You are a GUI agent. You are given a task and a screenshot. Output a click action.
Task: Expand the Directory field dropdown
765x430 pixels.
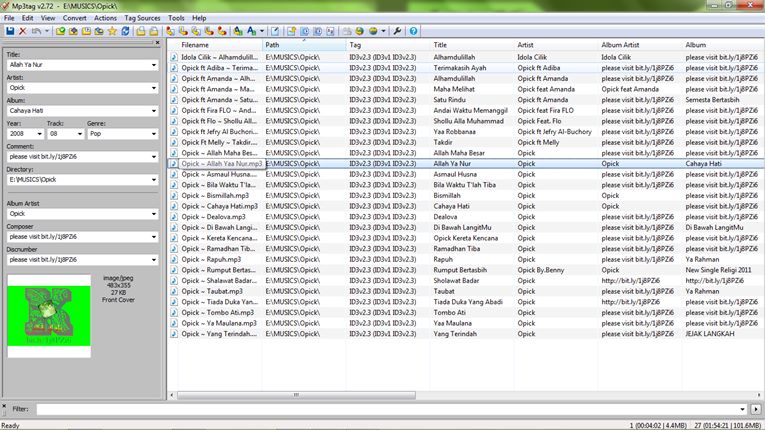[154, 180]
